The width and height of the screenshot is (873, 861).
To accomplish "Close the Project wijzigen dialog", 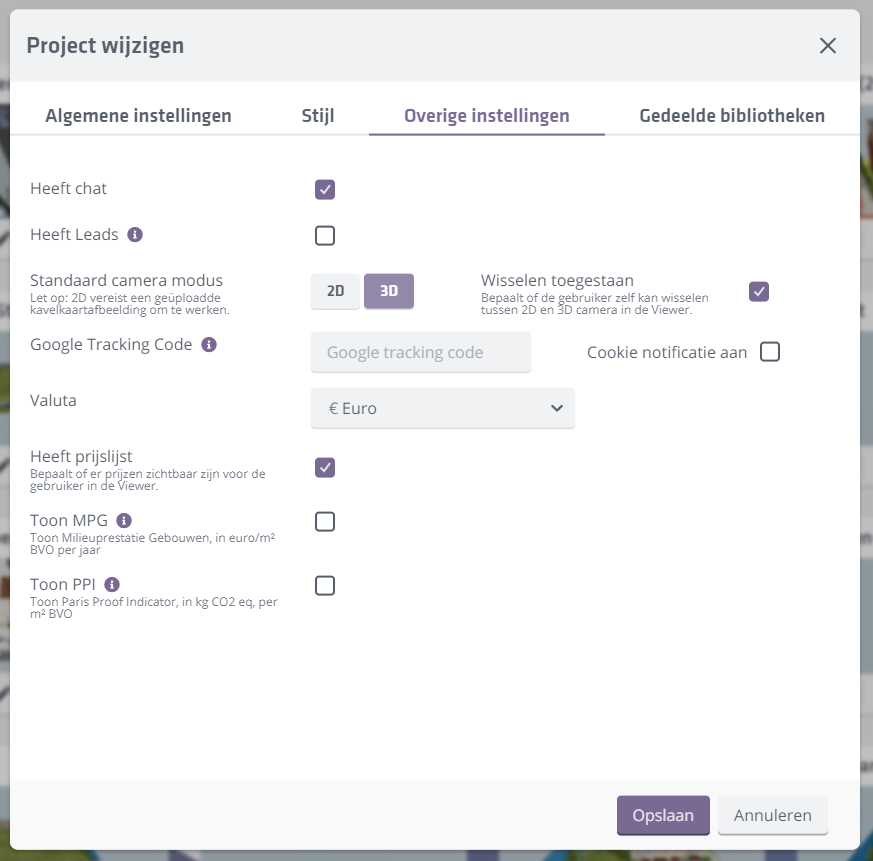I will coord(827,46).
